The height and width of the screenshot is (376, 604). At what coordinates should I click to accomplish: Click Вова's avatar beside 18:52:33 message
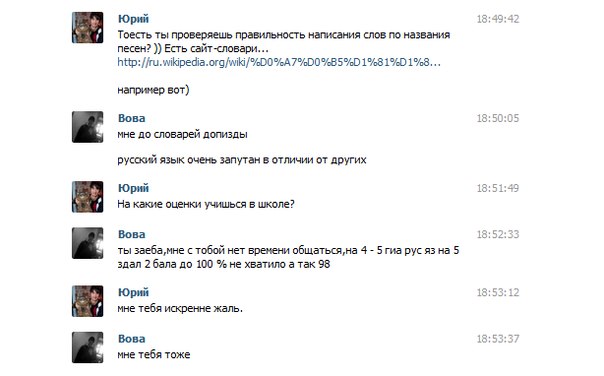(x=87, y=243)
